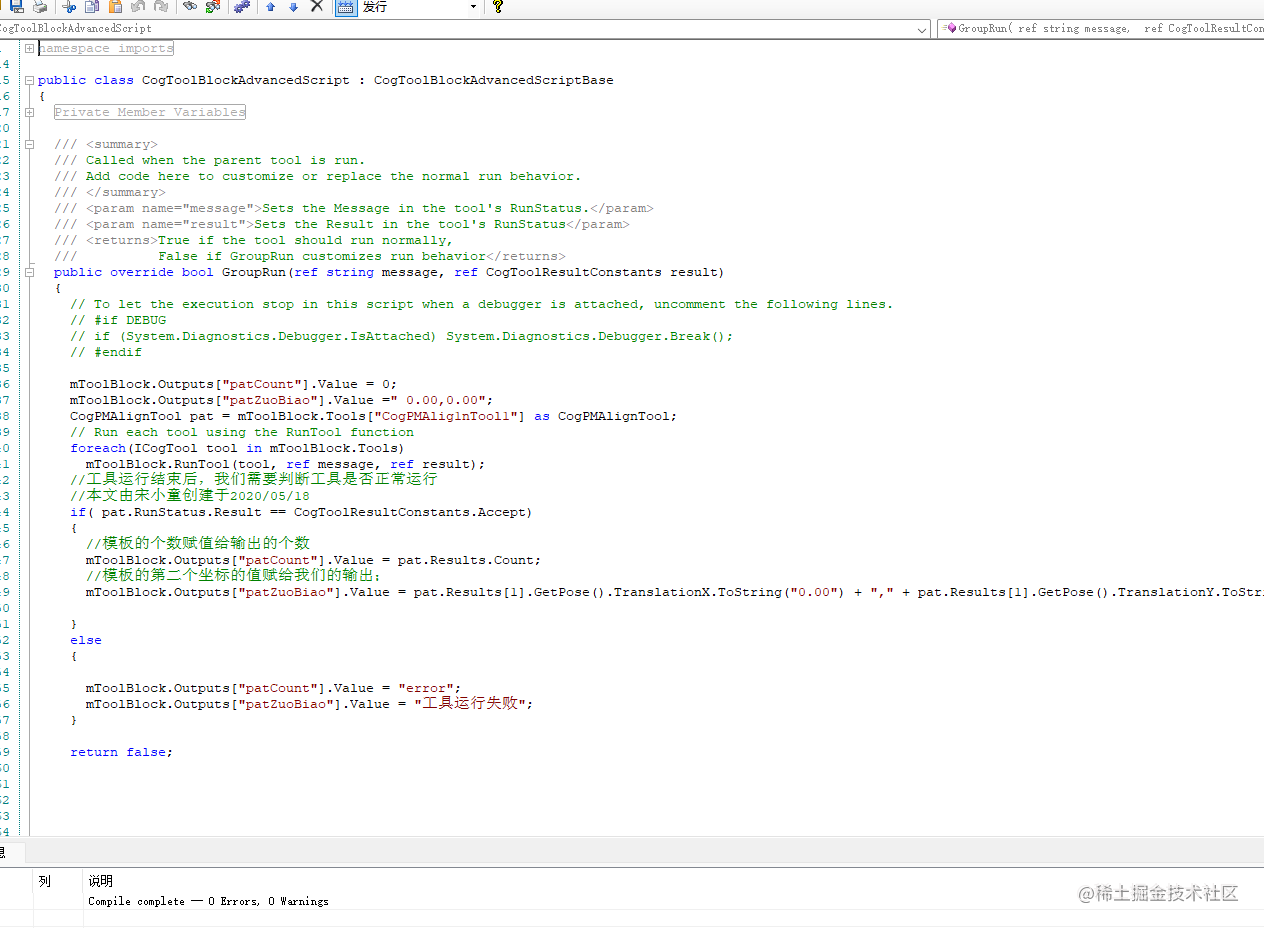This screenshot has width=1264, height=928.
Task: Click the comment '模板的第二个坐标的值赋给我们的输出;'
Action: 234,575
